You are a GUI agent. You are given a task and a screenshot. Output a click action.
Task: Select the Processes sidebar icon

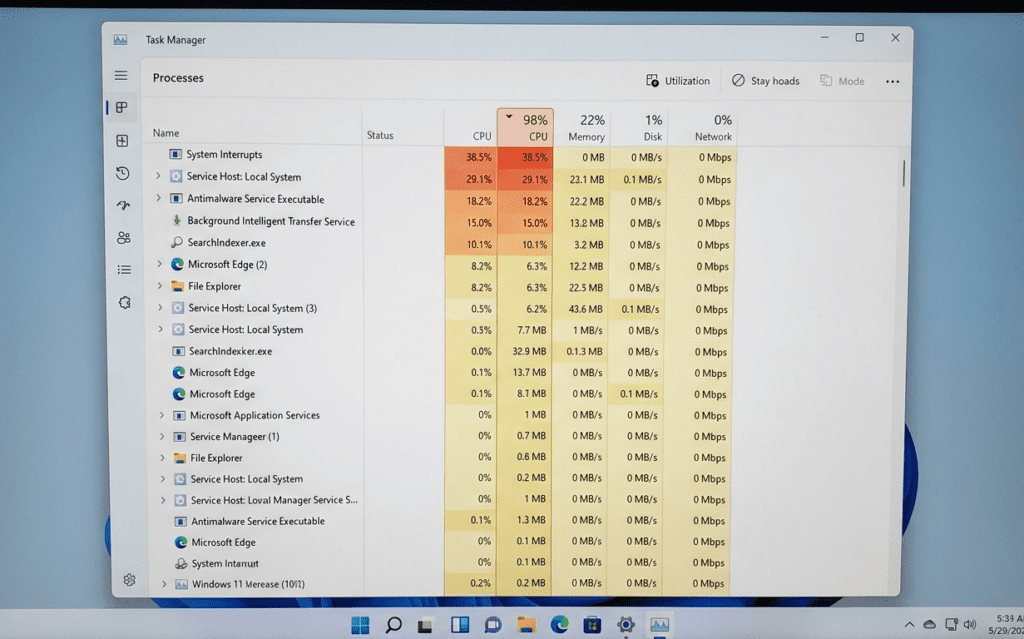pos(121,108)
